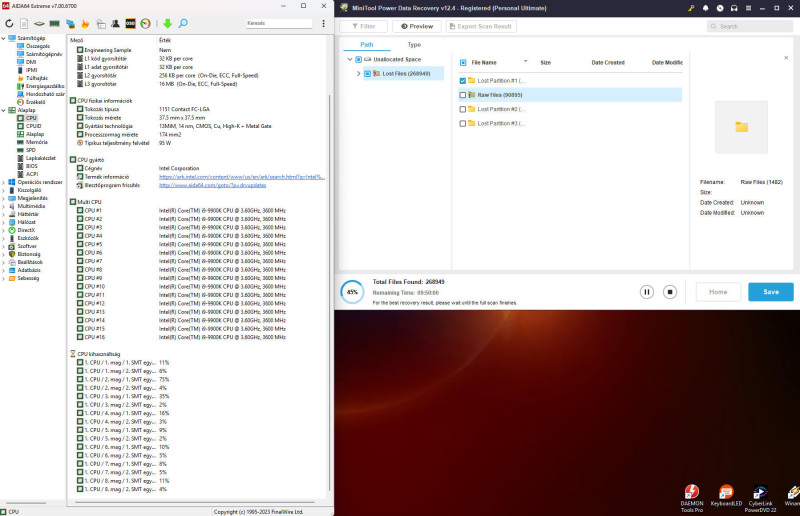Open KeyboardLED desktop icon

tap(726, 495)
